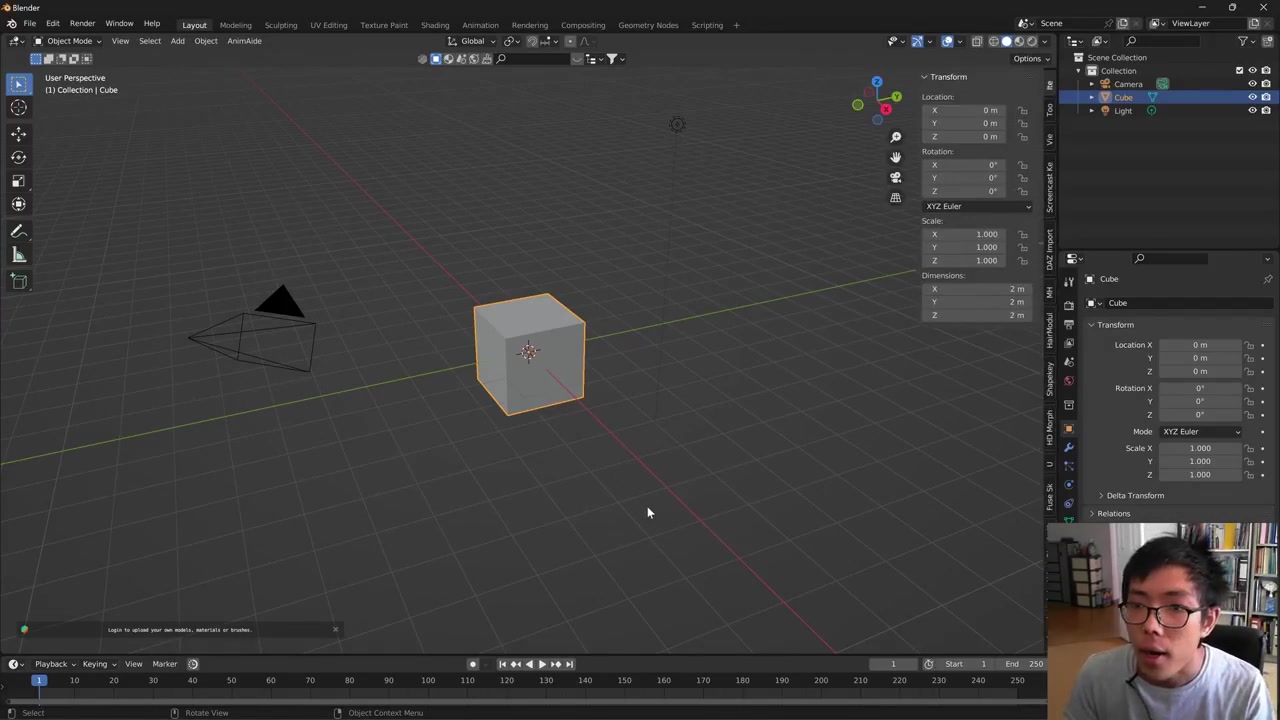The image size is (1280, 720).
Task: Toggle perspective/orthographic grid icon in viewport
Action: tap(895, 198)
